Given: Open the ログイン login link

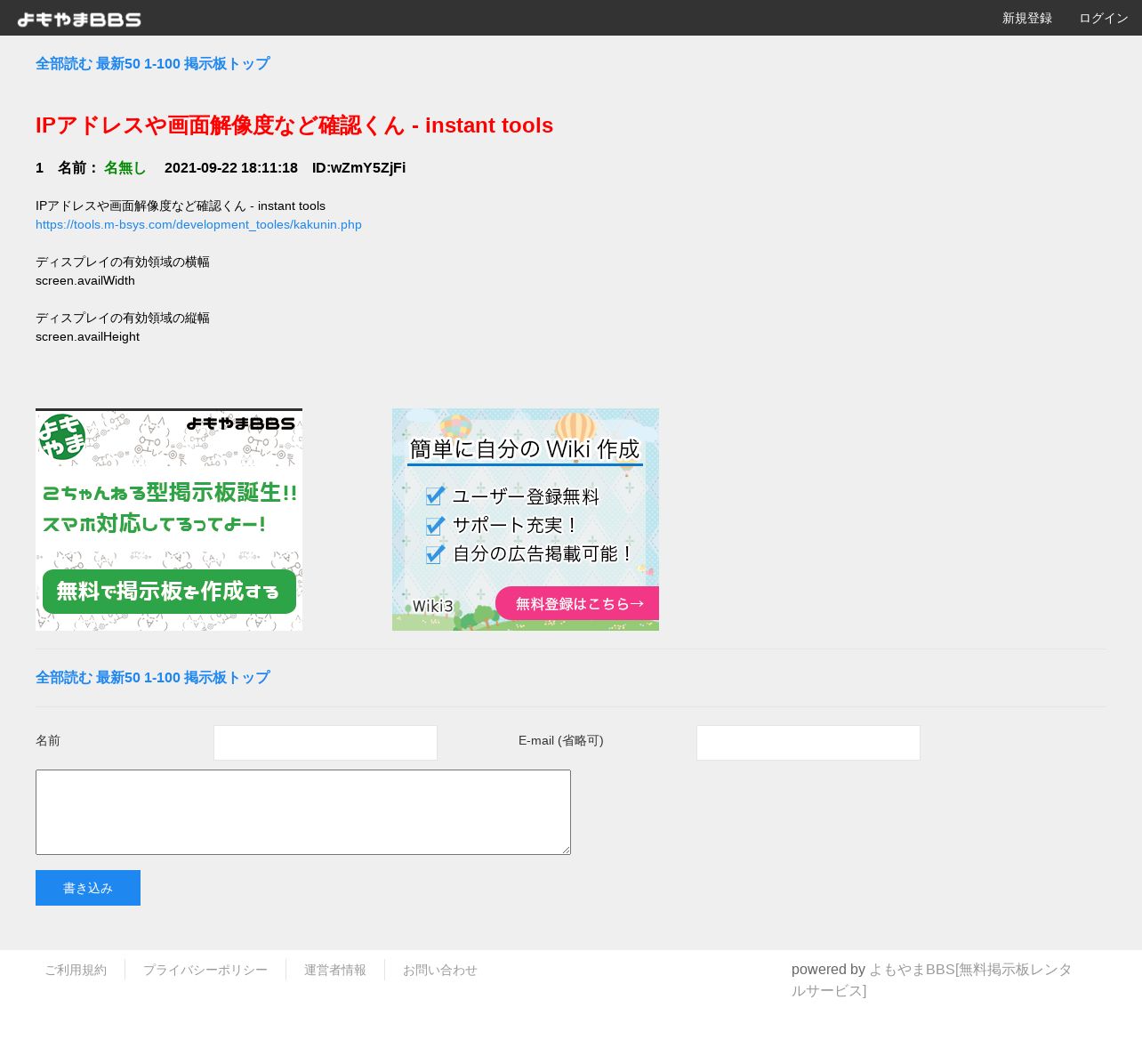Looking at the screenshot, I should click(1104, 19).
